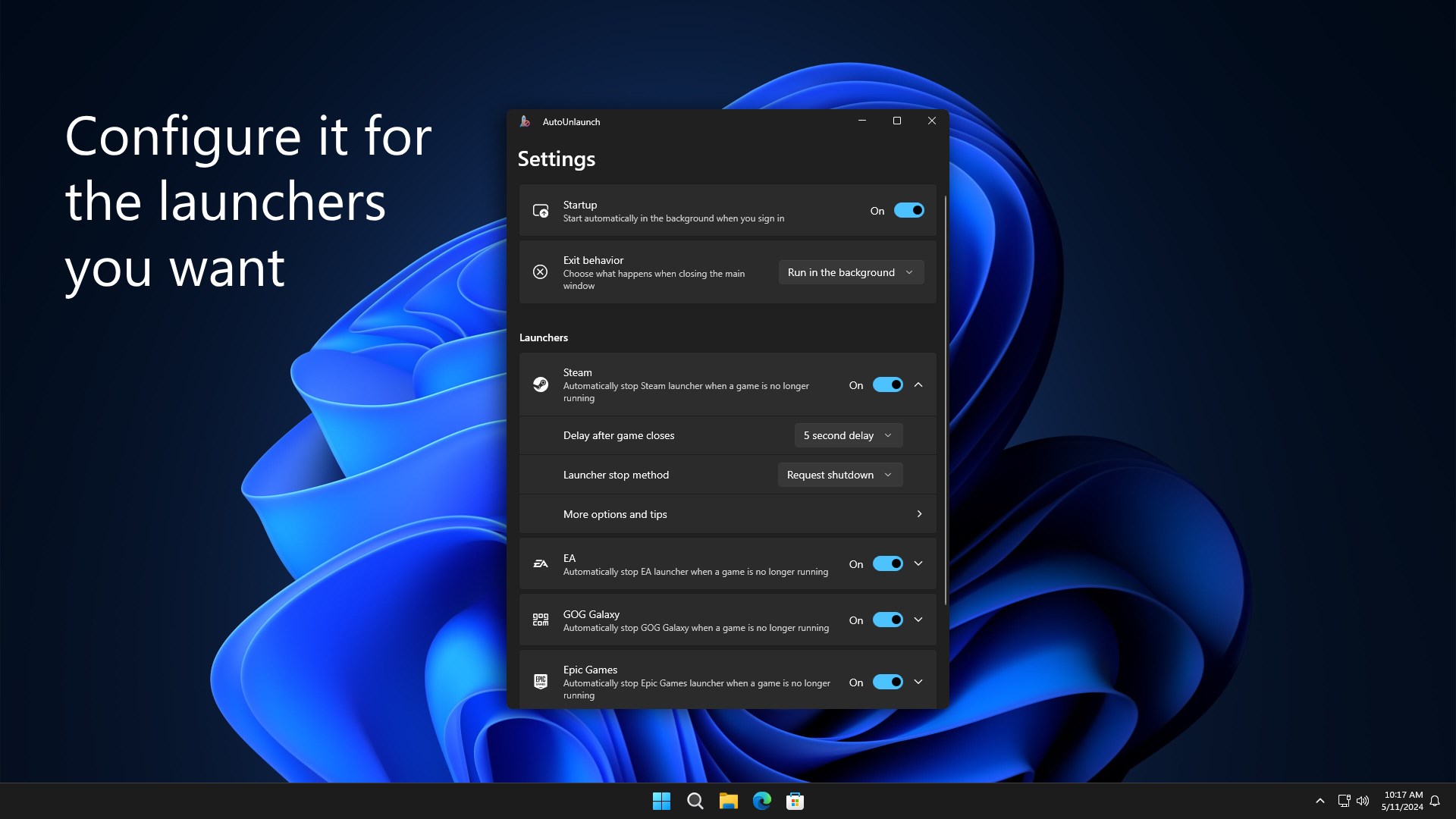Viewport: 1456px width, 819px height.
Task: Click the Launcher stop method label
Action: tap(616, 475)
